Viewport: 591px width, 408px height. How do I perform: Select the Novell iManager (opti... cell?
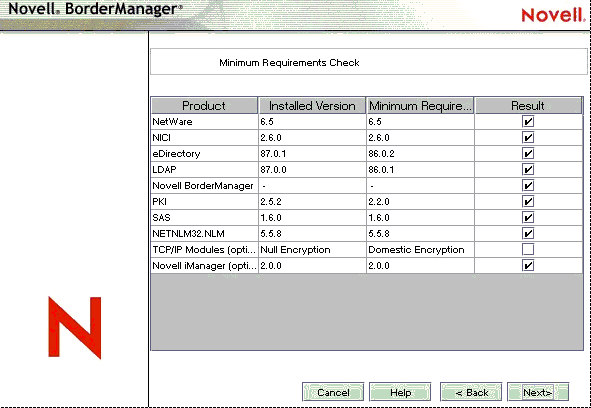tap(204, 265)
